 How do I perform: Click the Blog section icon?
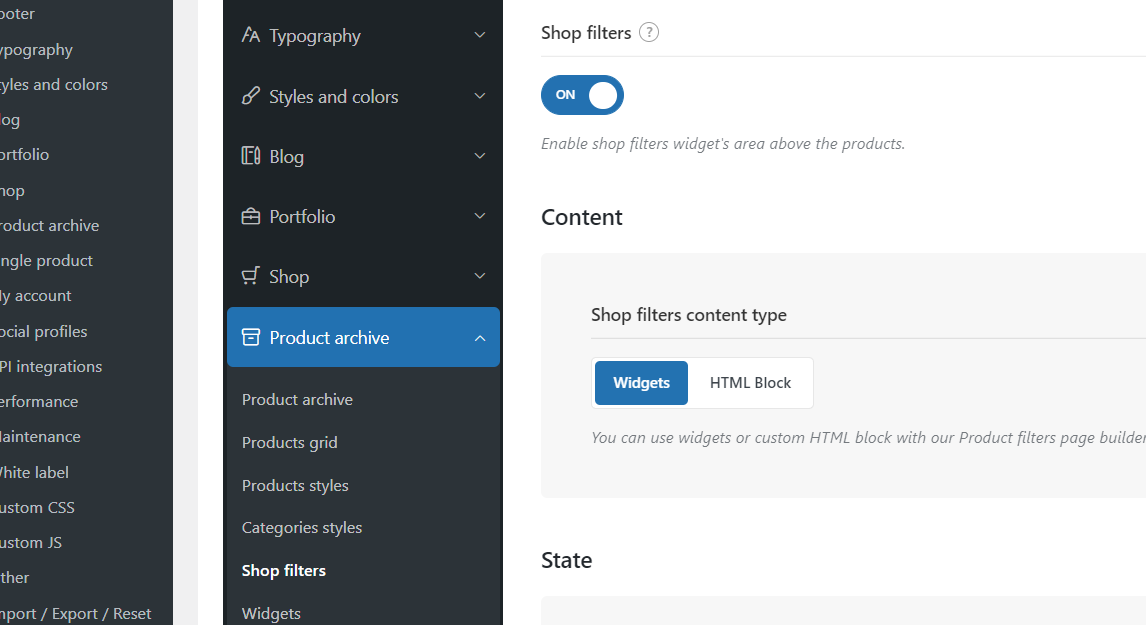[x=251, y=156]
